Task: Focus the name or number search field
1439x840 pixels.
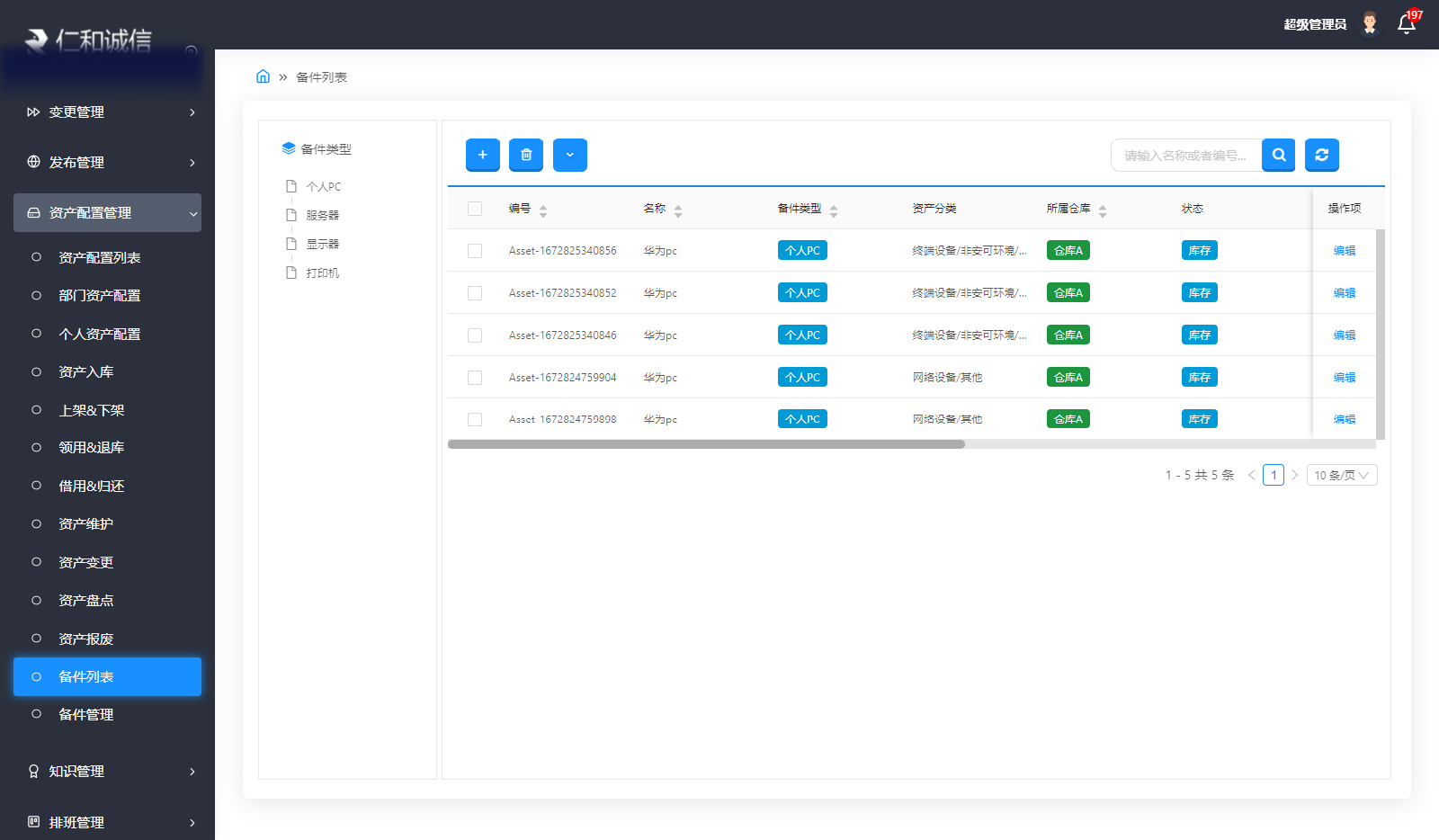Action: coord(1186,155)
